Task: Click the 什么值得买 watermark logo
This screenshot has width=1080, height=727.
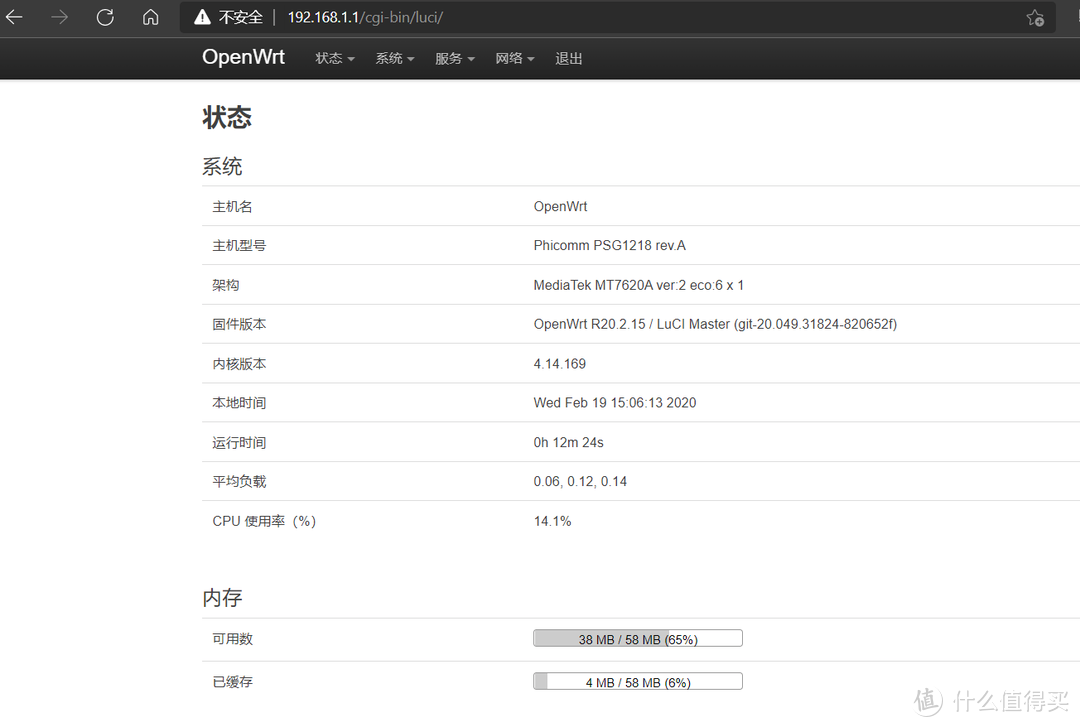Action: tap(990, 700)
